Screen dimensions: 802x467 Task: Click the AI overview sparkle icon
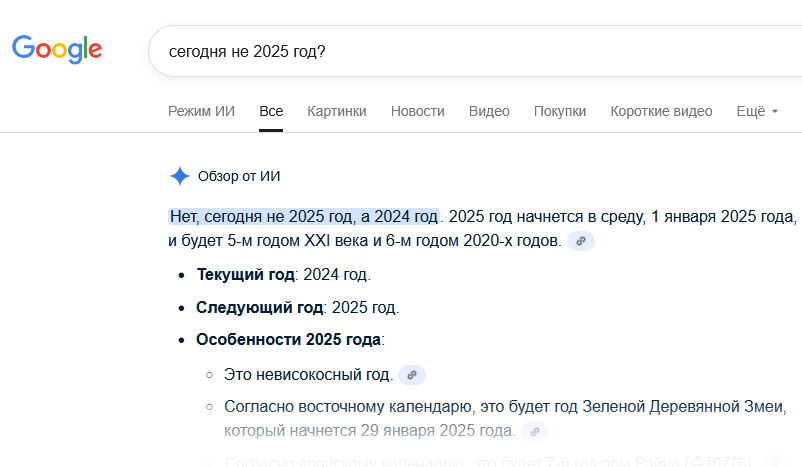click(180, 176)
